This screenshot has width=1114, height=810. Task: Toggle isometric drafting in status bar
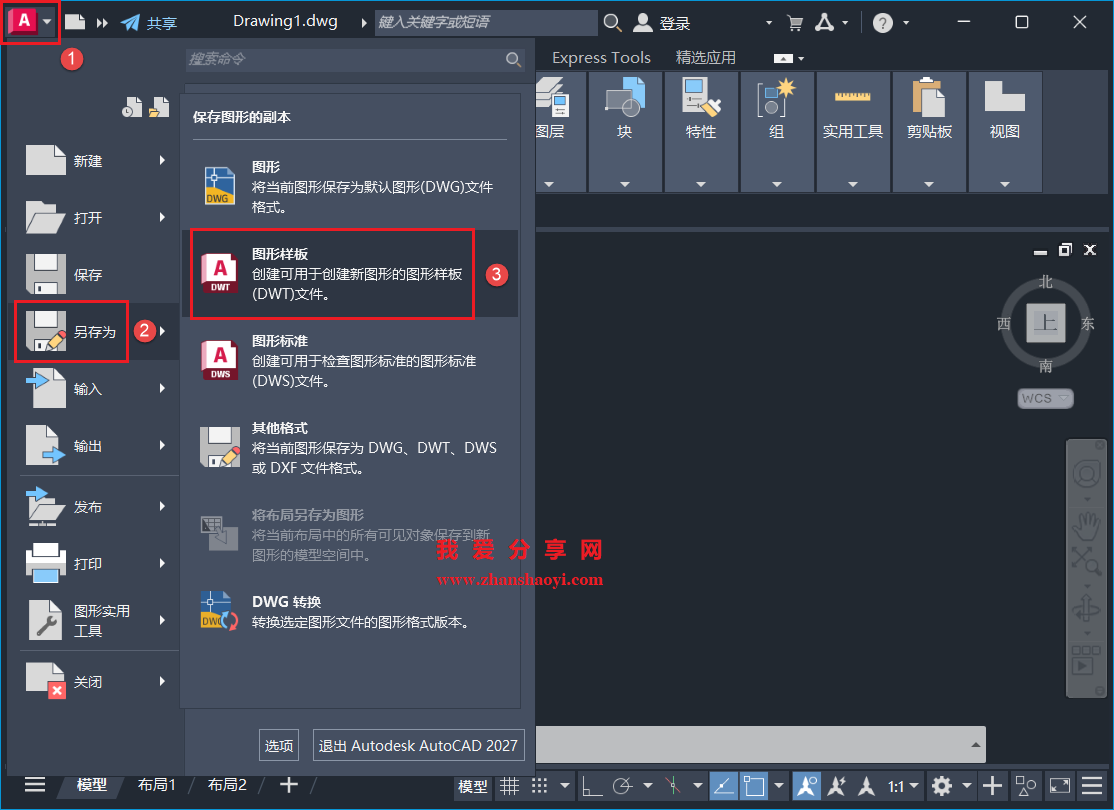pos(672,786)
